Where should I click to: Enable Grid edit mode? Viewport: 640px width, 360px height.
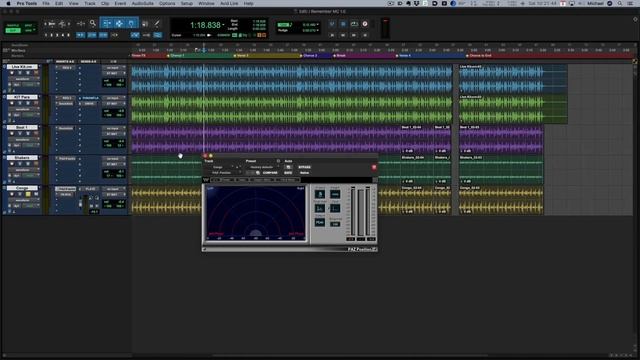click(x=29, y=31)
